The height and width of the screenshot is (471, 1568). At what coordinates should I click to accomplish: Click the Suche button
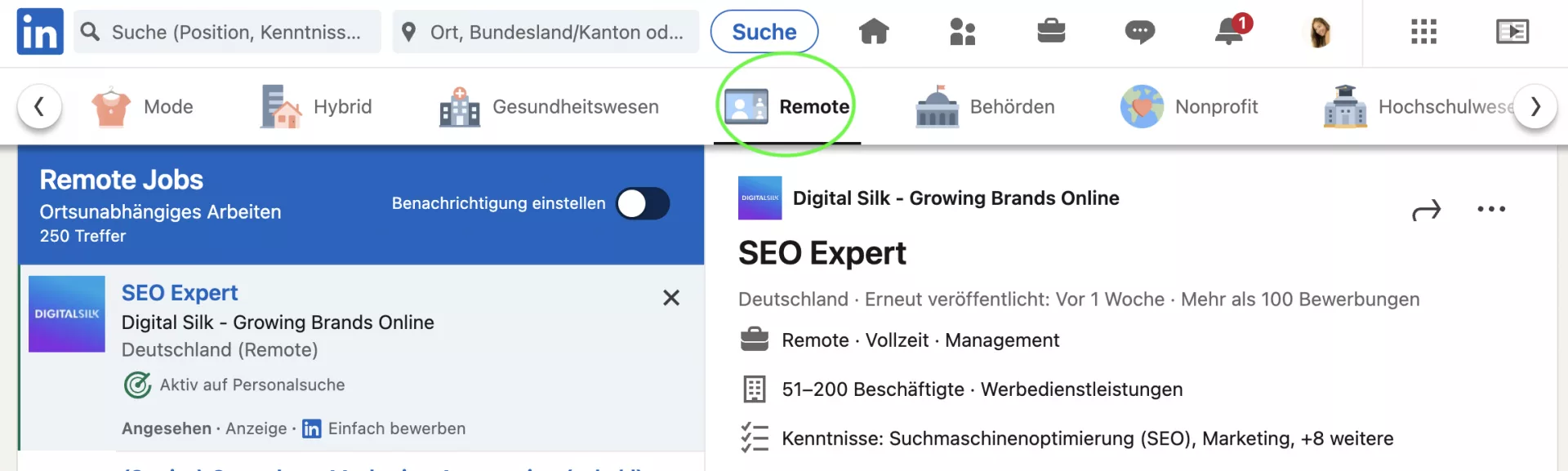pyautogui.click(x=764, y=32)
